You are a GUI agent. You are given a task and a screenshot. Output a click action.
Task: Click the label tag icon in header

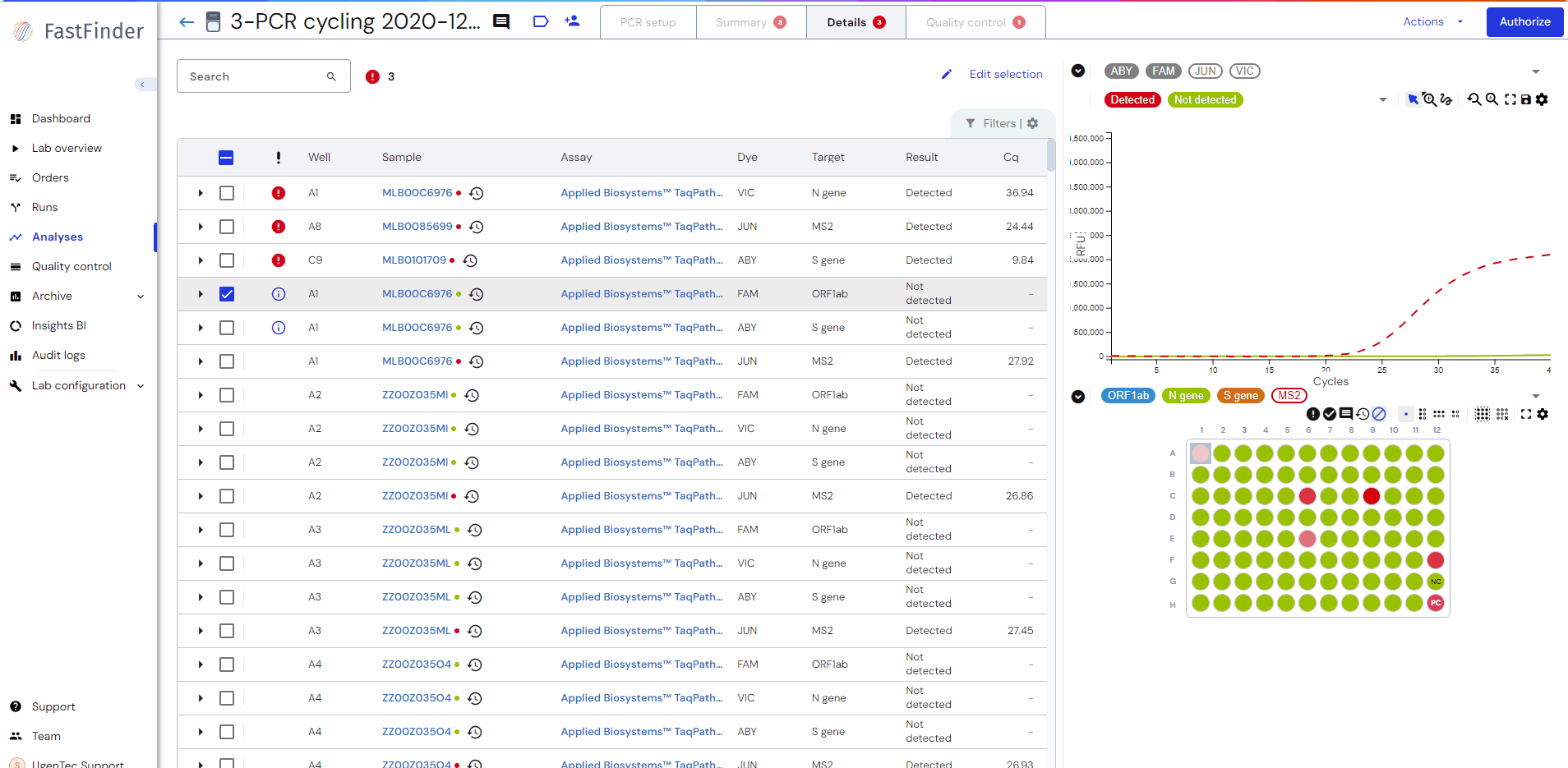point(540,22)
